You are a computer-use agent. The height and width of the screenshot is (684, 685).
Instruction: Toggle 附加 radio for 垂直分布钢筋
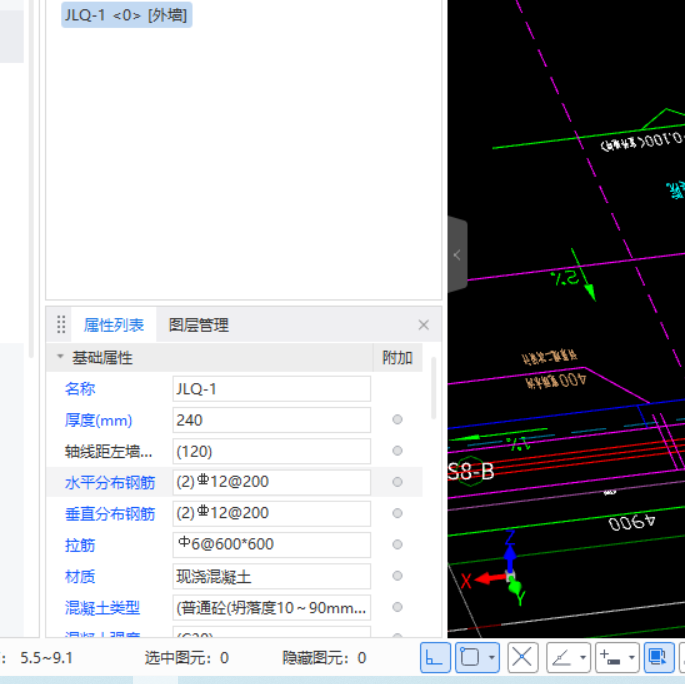point(397,513)
